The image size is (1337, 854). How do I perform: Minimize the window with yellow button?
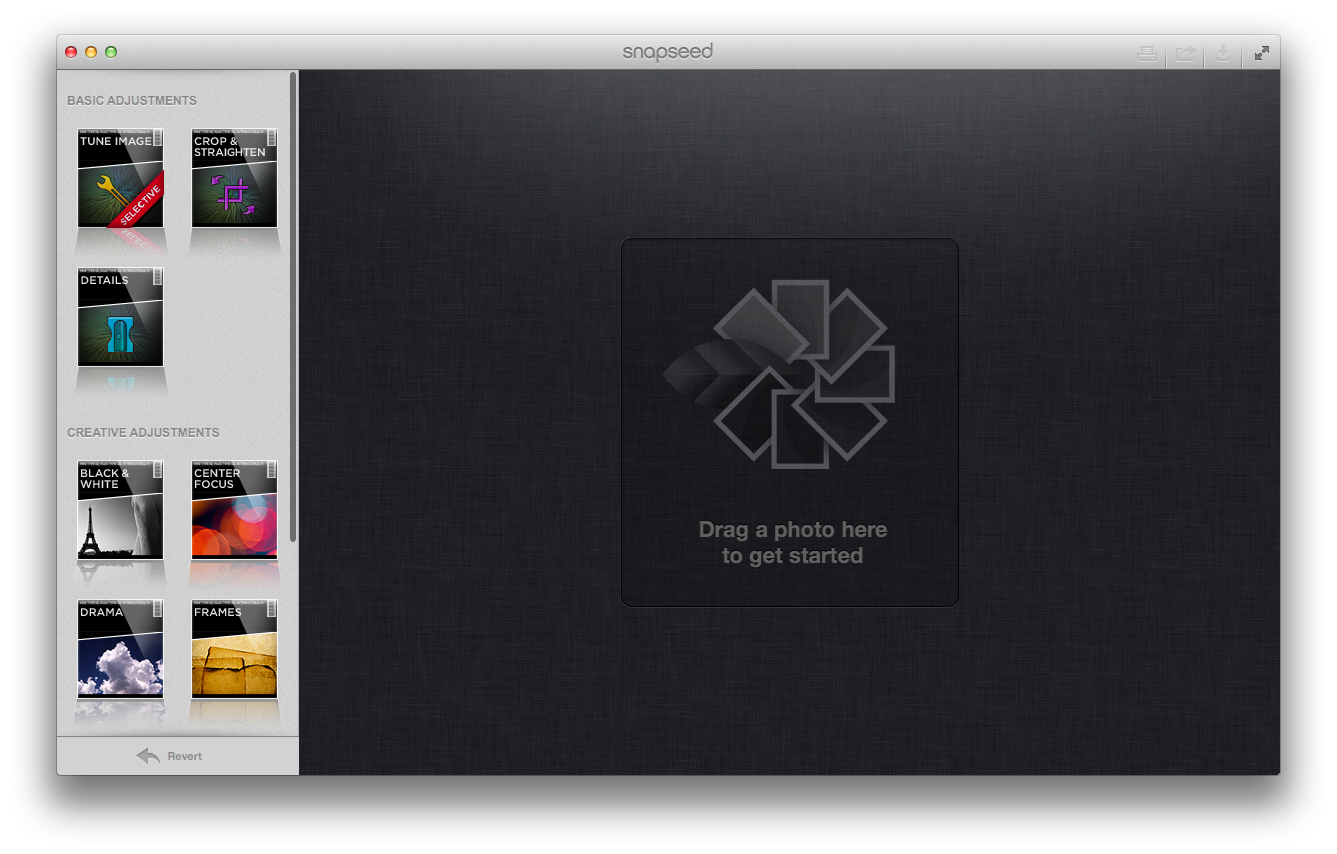click(91, 52)
